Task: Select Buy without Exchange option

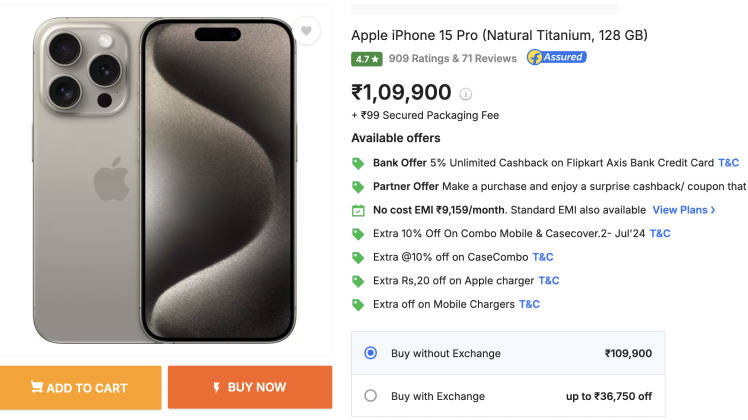Action: pyautogui.click(x=371, y=353)
